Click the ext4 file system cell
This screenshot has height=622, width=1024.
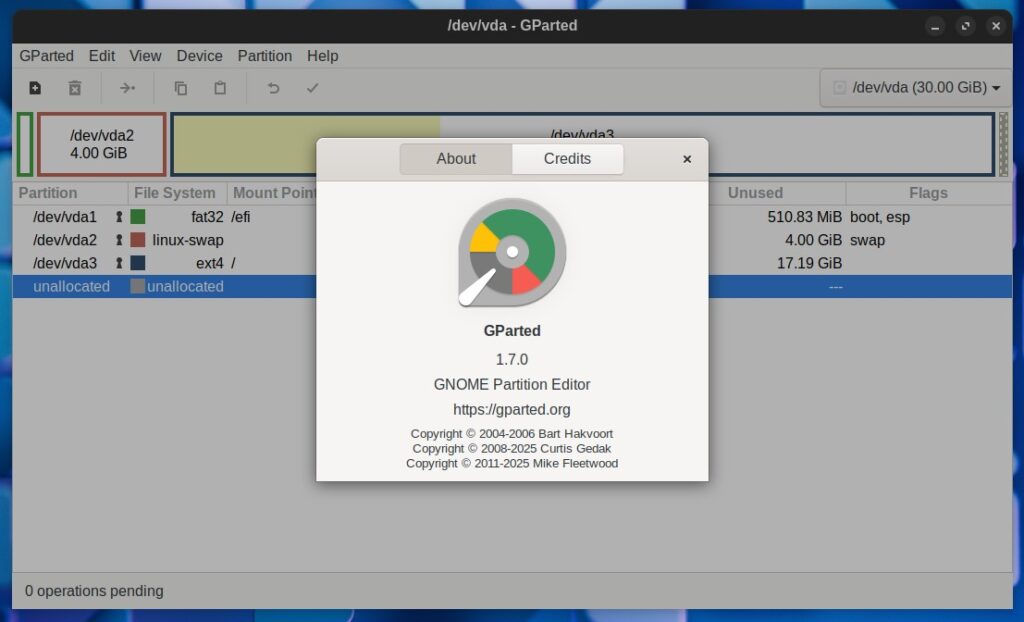(x=210, y=263)
